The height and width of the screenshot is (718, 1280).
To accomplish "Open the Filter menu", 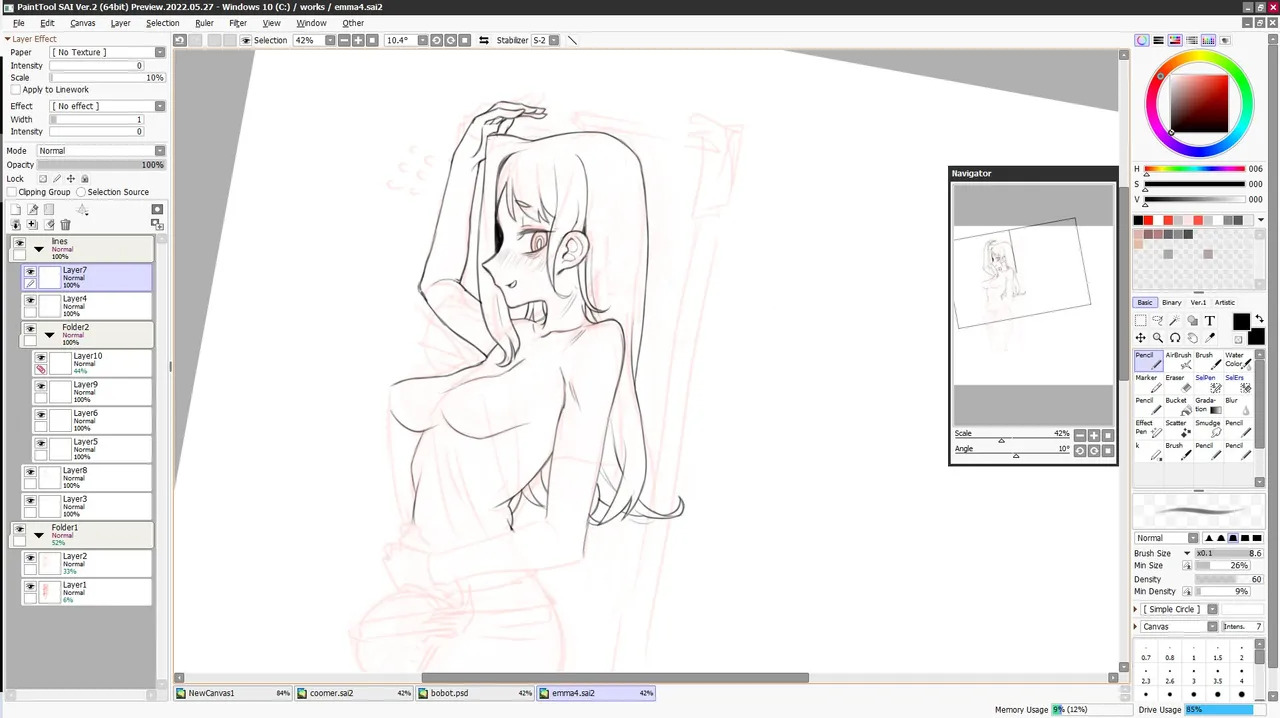I will coord(238,23).
